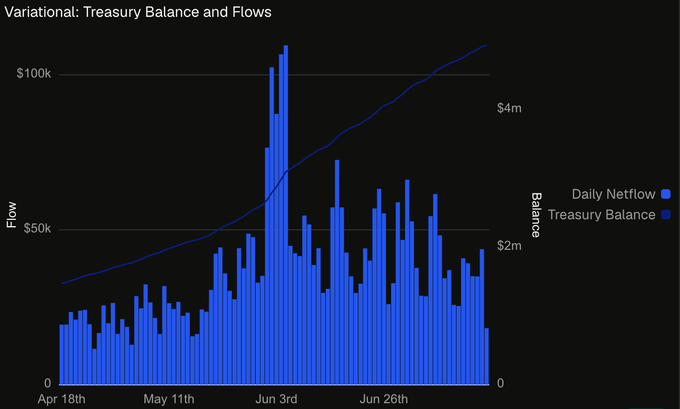Click the end point of the Treasury Balance line
Viewport: 680px width, 409px height.
(x=486, y=46)
